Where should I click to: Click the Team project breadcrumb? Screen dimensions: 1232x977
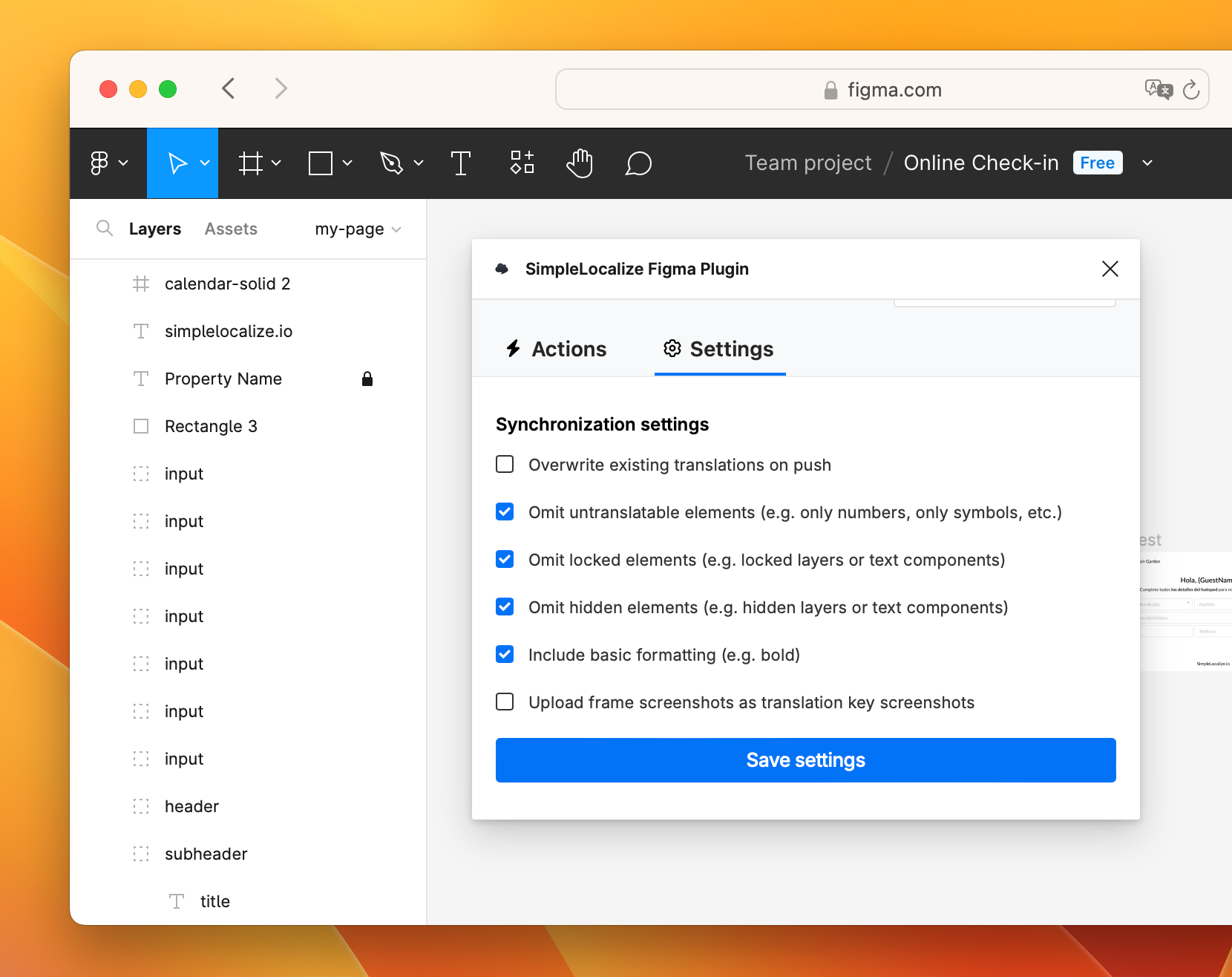point(808,163)
